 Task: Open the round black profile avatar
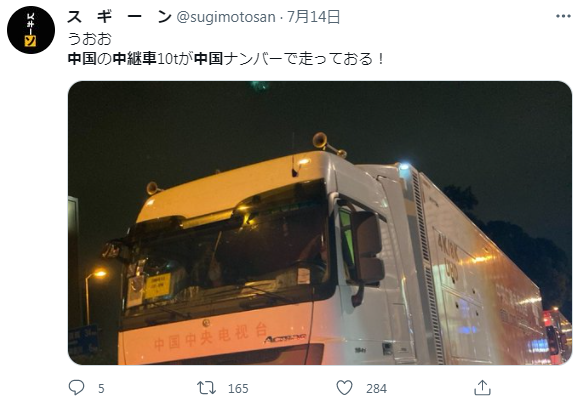[31, 30]
